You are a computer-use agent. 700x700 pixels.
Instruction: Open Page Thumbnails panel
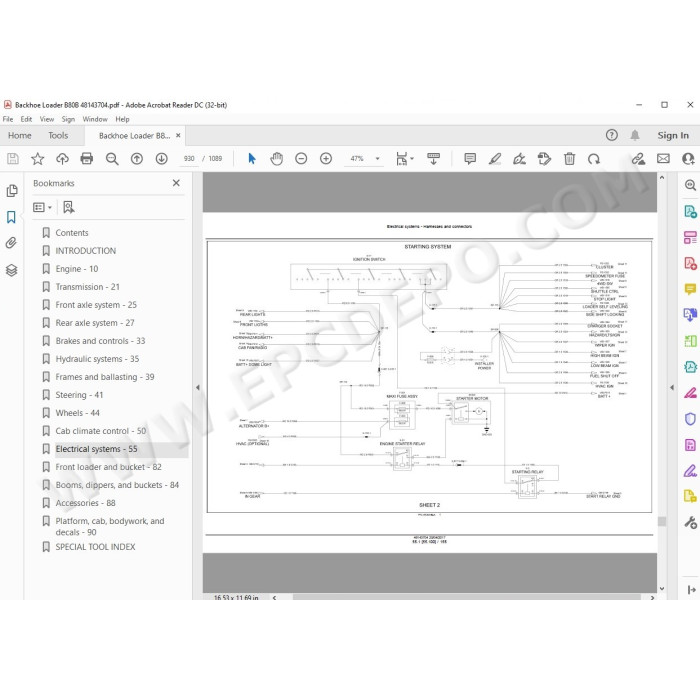click(x=12, y=191)
